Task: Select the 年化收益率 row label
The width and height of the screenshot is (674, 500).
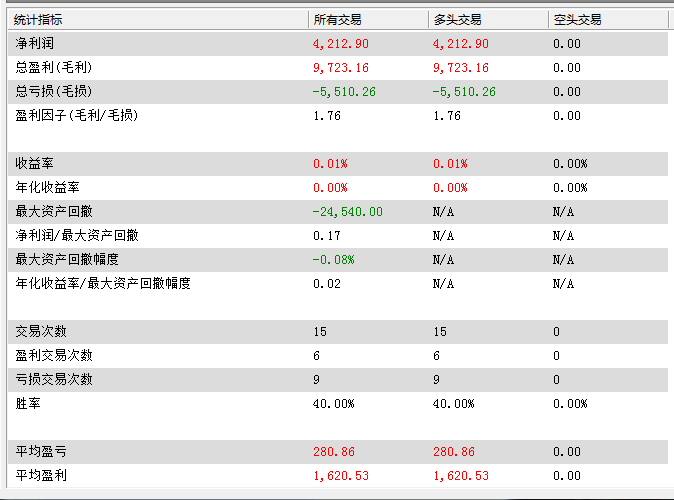Action: point(46,188)
